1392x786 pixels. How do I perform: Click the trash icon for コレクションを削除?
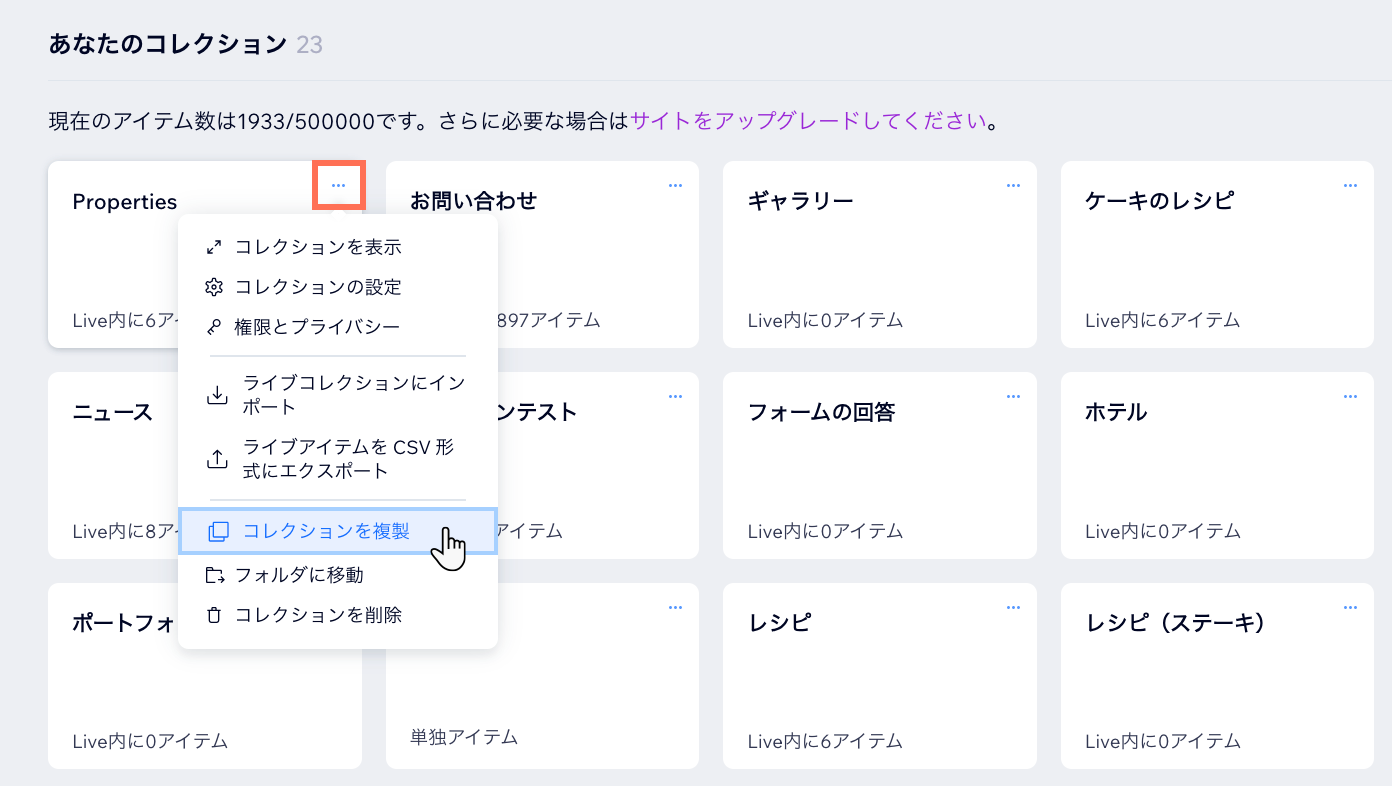213,615
